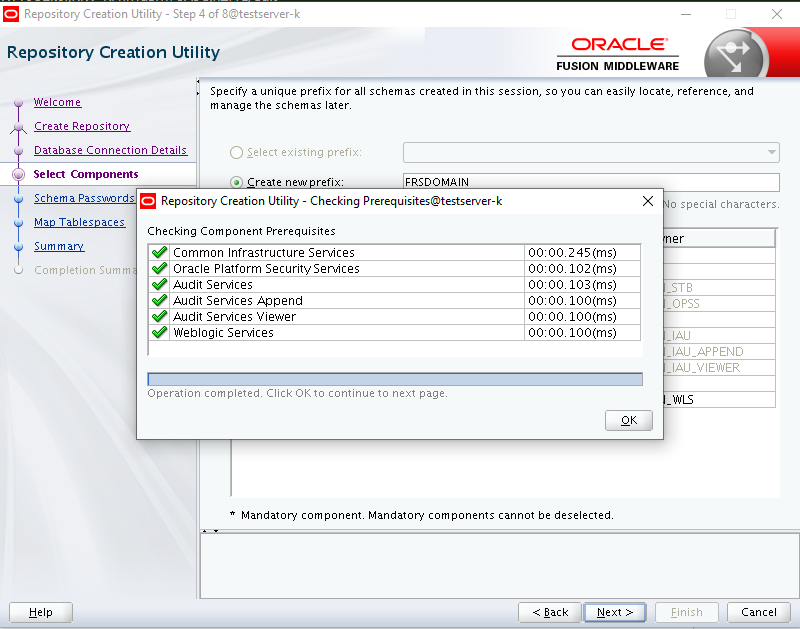Click the Next button
This screenshot has width=800, height=629.
[615, 612]
